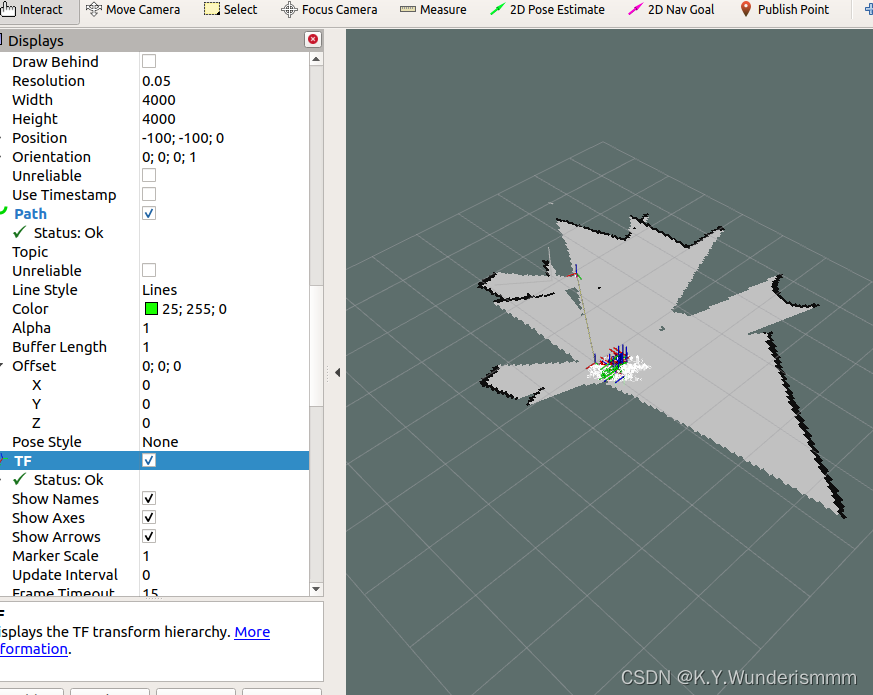The height and width of the screenshot is (695, 873).
Task: Click the Displays panel title
Action: (x=36, y=41)
